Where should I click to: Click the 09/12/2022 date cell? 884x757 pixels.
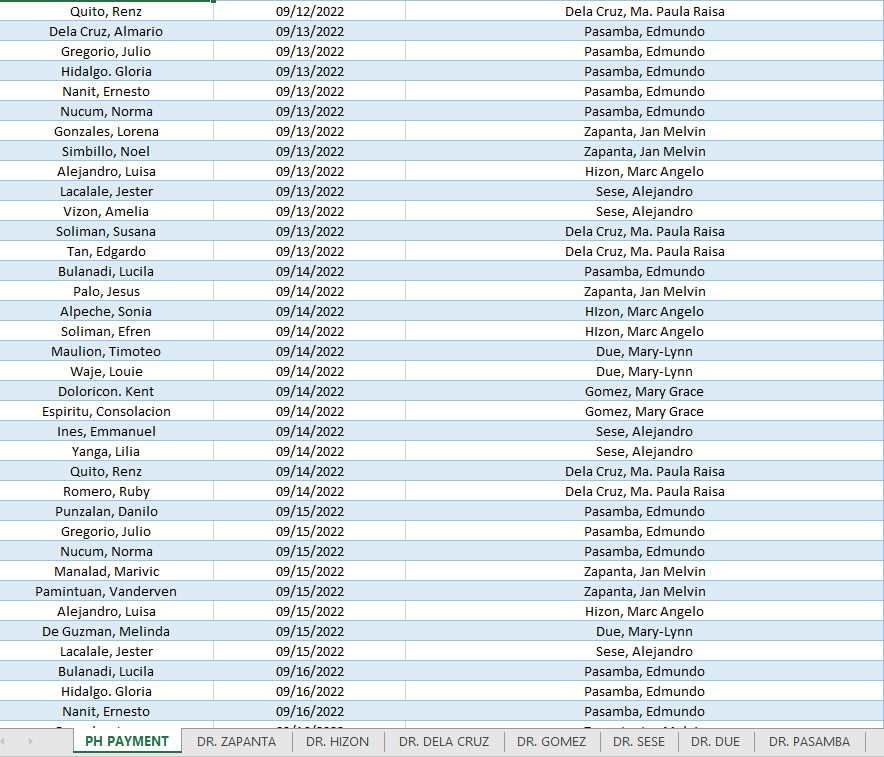click(x=310, y=11)
